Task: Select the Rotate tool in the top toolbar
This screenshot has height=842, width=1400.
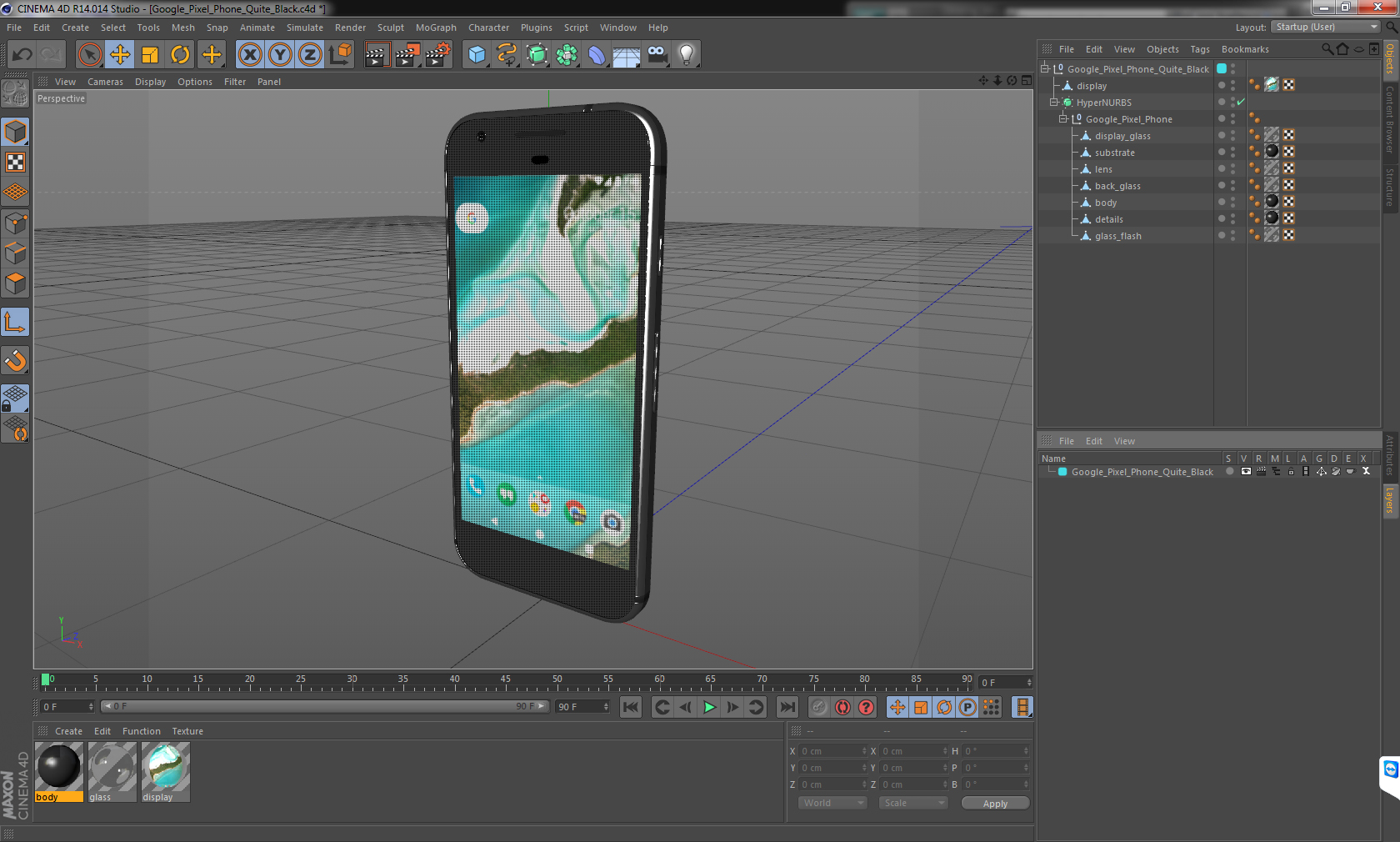Action: (x=180, y=55)
